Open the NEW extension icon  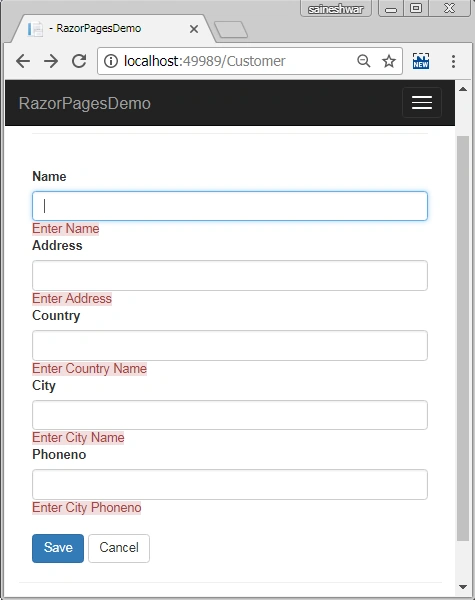[421, 61]
